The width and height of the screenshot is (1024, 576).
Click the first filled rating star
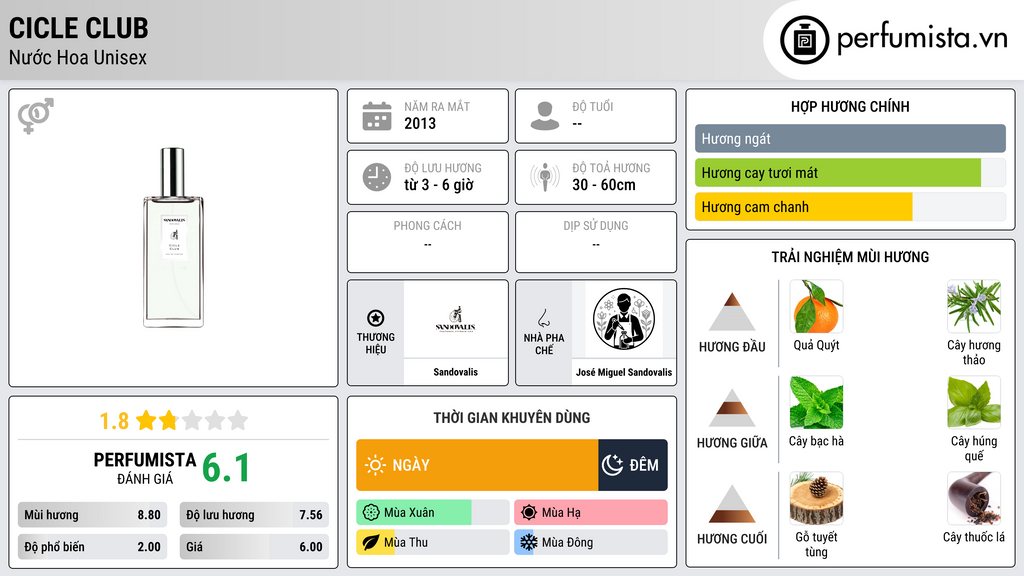pyautogui.click(x=146, y=420)
